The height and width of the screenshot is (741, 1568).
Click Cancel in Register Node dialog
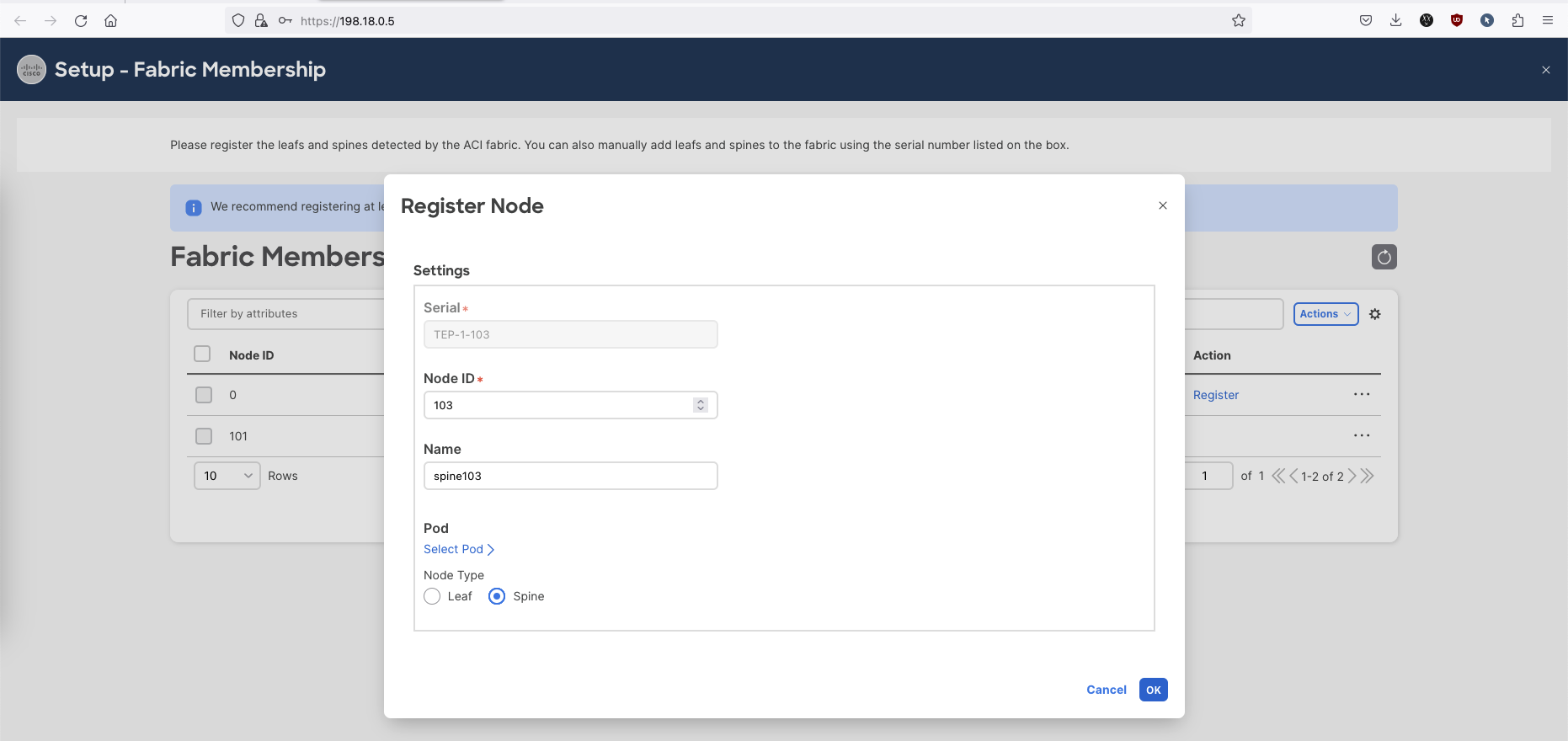tap(1106, 690)
